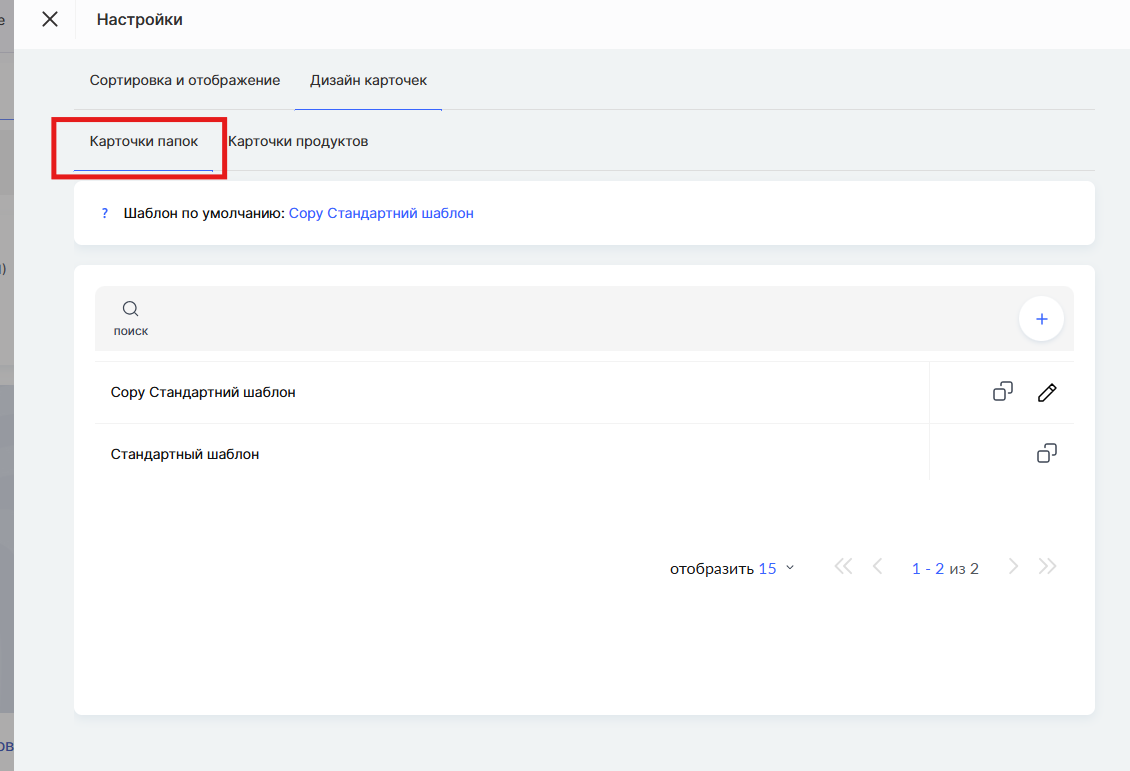Image resolution: width=1130 pixels, height=771 pixels.
Task: Go to next page of templates
Action: click(1013, 567)
